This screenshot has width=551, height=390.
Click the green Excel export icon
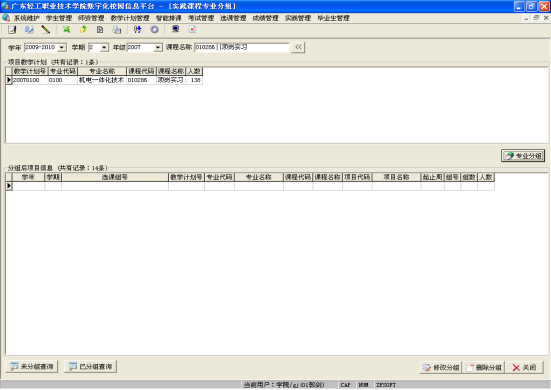pos(66,30)
